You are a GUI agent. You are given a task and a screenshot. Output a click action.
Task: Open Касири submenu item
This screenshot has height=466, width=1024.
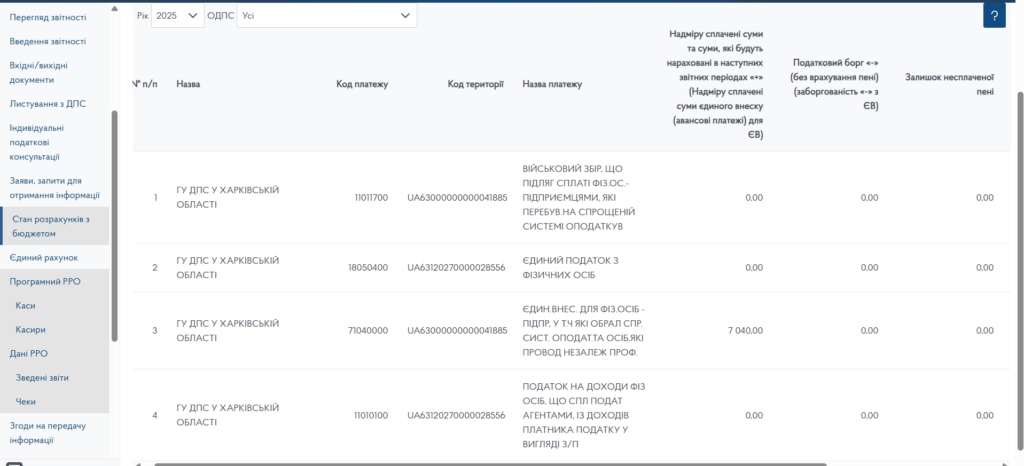tap(31, 330)
